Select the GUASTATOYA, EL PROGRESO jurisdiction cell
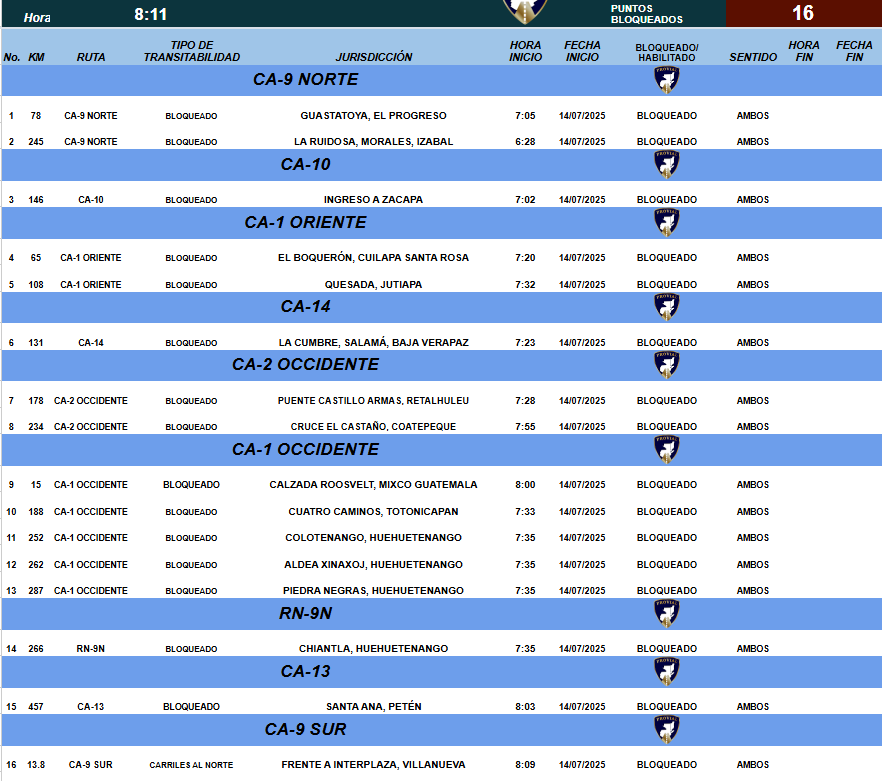Image resolution: width=883 pixels, height=781 pixels. point(374,116)
